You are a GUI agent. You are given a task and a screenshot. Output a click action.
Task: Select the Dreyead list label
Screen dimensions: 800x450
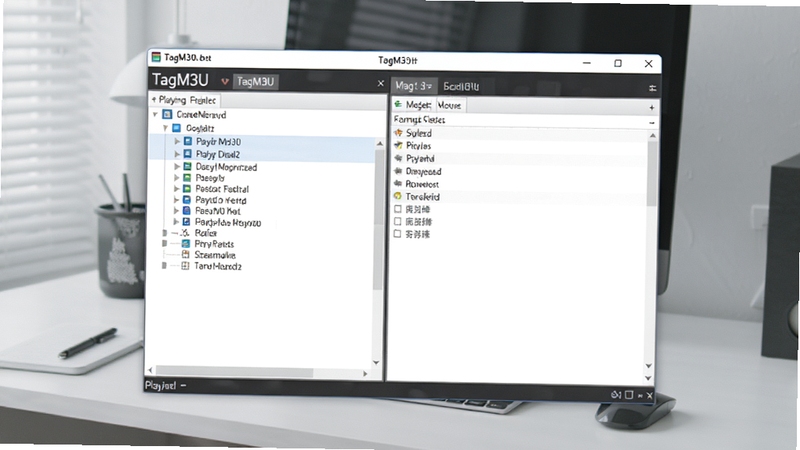coord(423,171)
